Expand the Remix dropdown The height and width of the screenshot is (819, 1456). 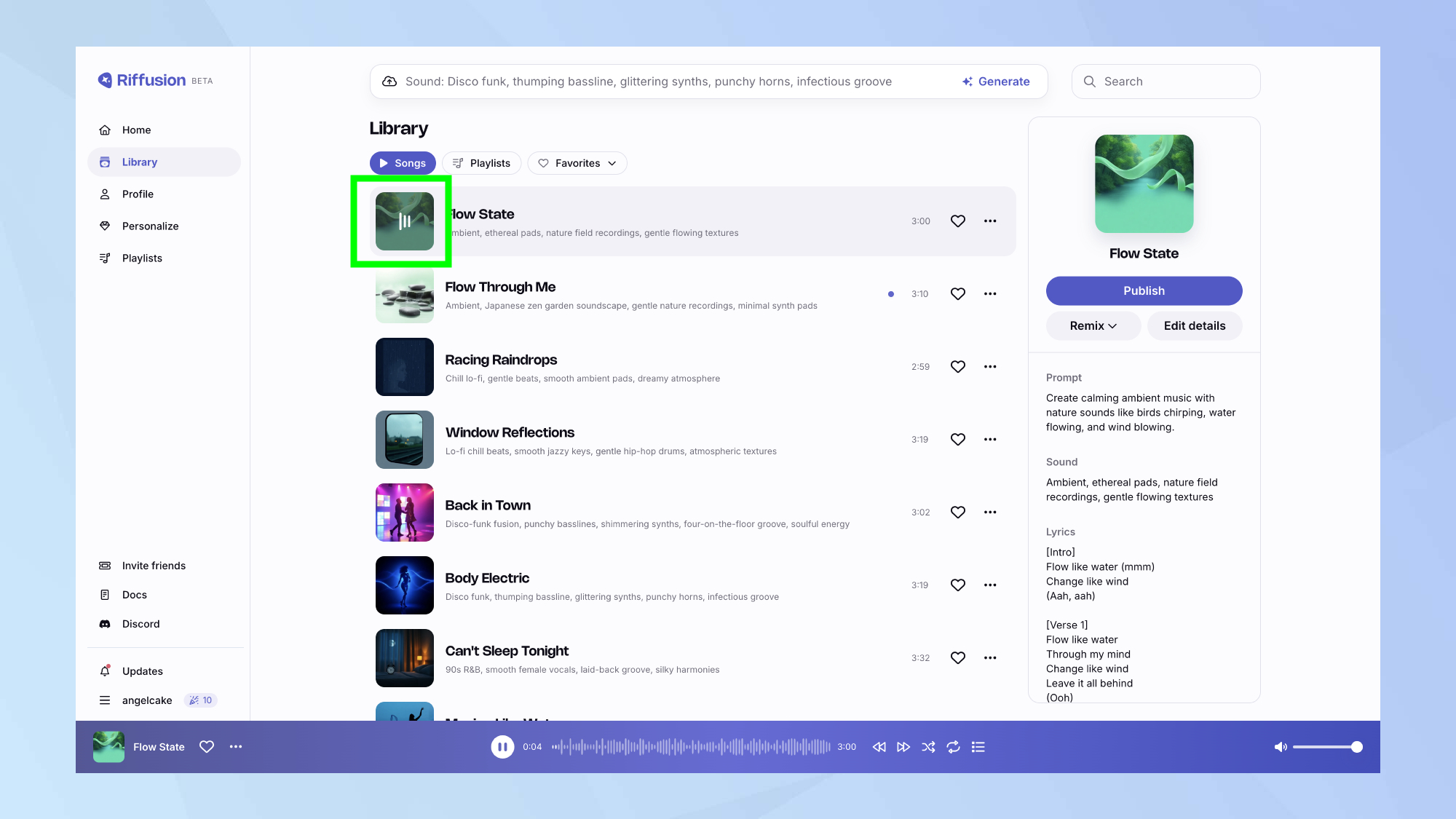tap(1093, 326)
